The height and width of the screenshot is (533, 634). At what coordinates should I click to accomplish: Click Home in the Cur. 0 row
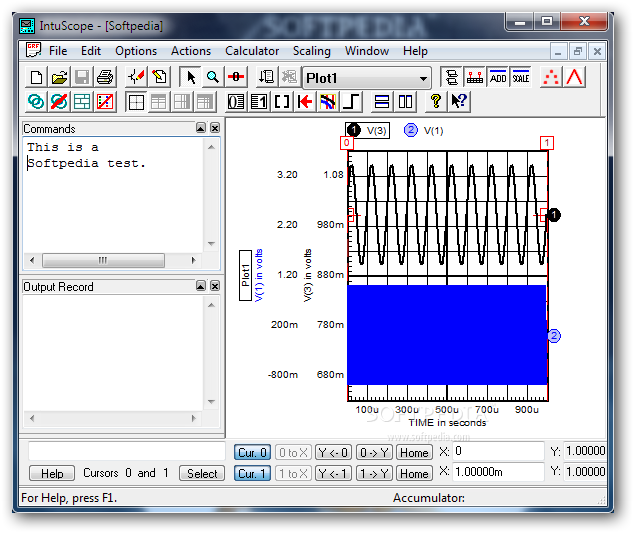414,453
